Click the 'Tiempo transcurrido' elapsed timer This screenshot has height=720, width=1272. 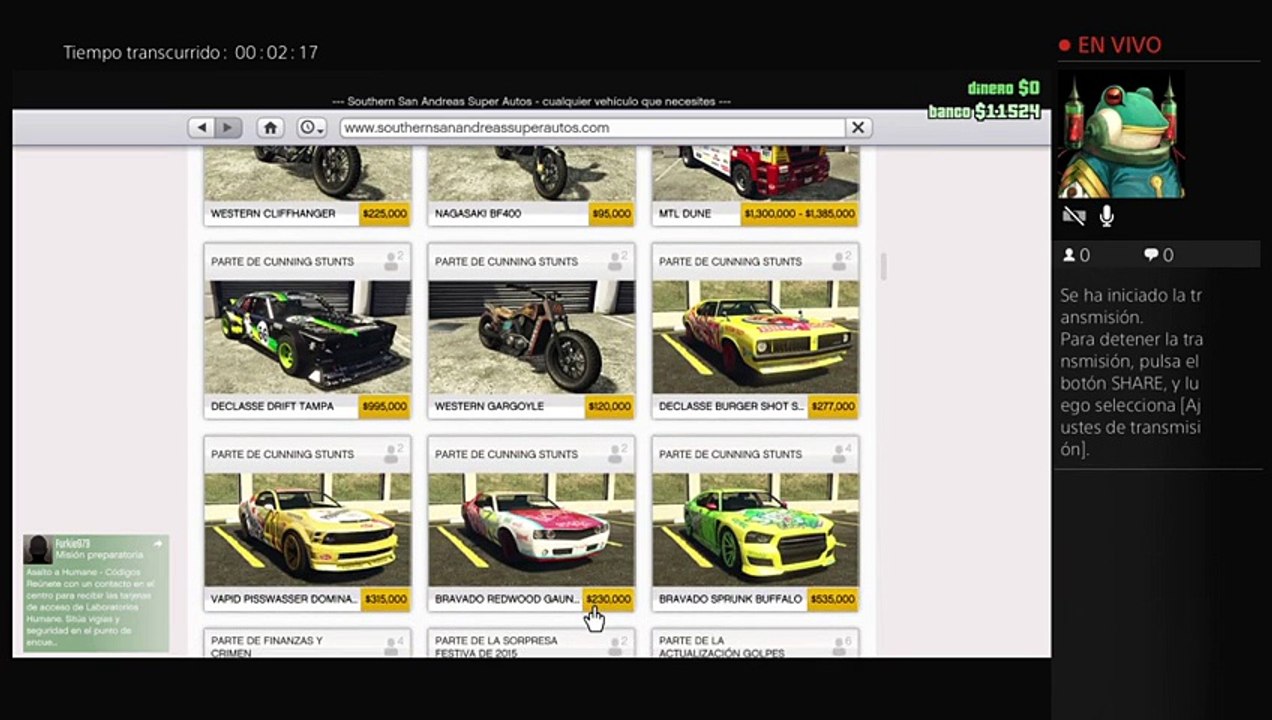tap(190, 52)
